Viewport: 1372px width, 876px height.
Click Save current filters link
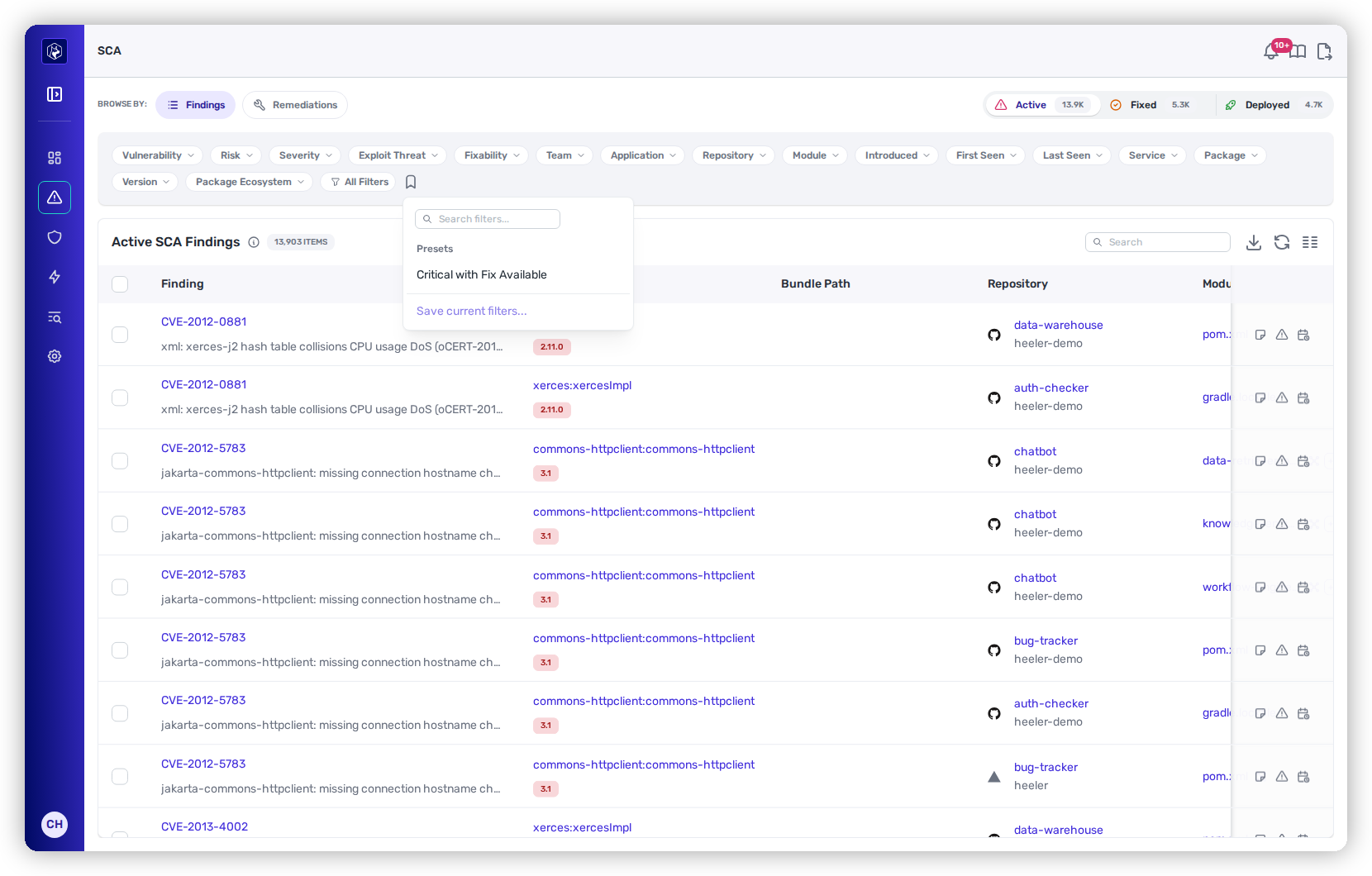tap(471, 312)
